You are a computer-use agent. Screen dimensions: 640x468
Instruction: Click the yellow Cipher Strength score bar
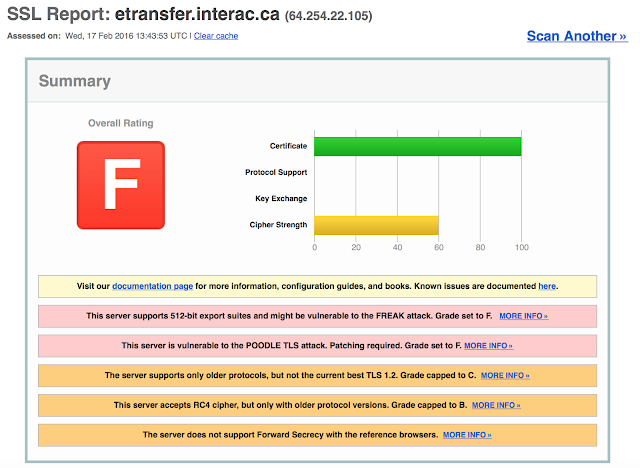click(x=376, y=225)
